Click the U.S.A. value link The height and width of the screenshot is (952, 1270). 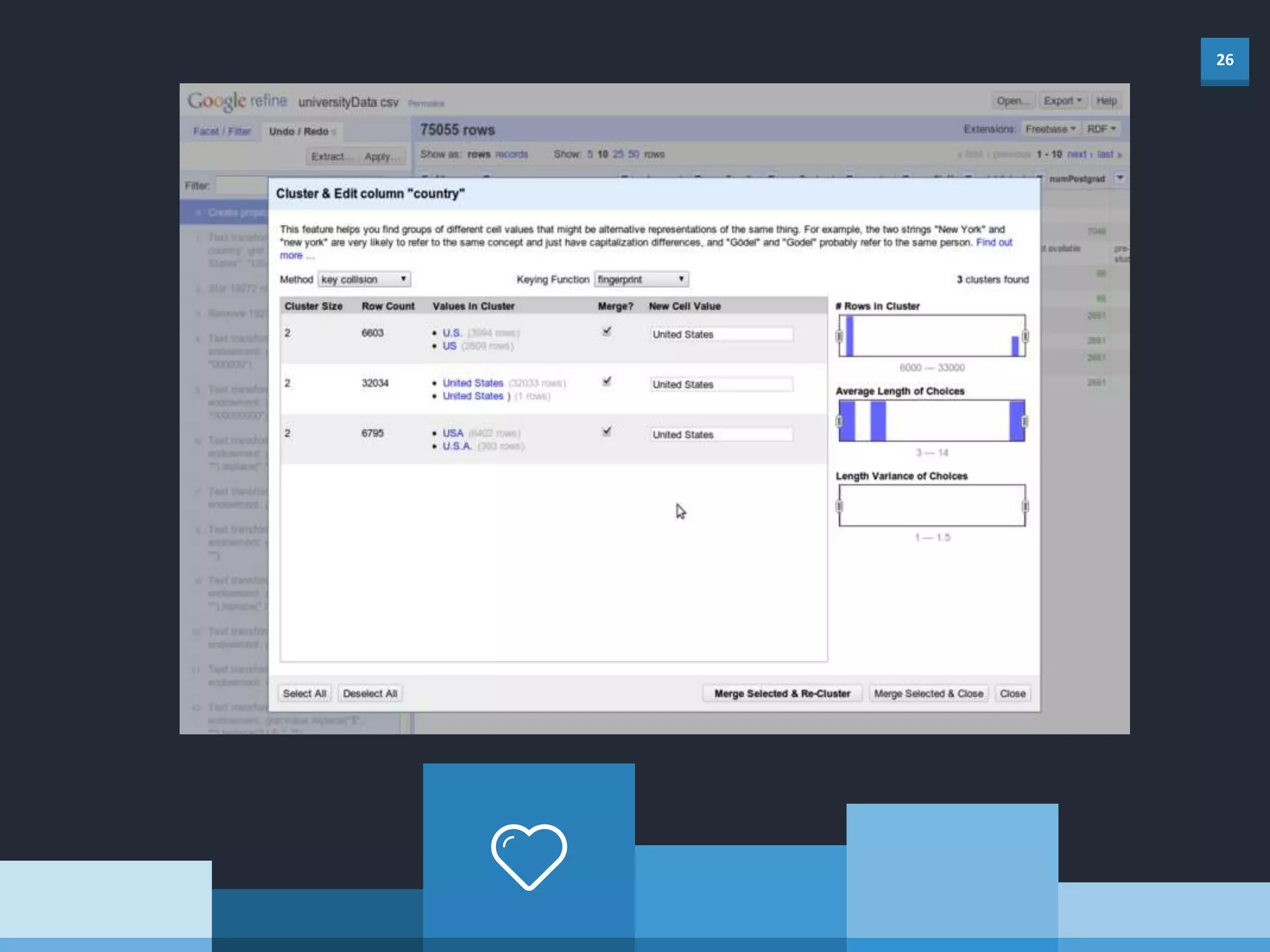(x=457, y=446)
